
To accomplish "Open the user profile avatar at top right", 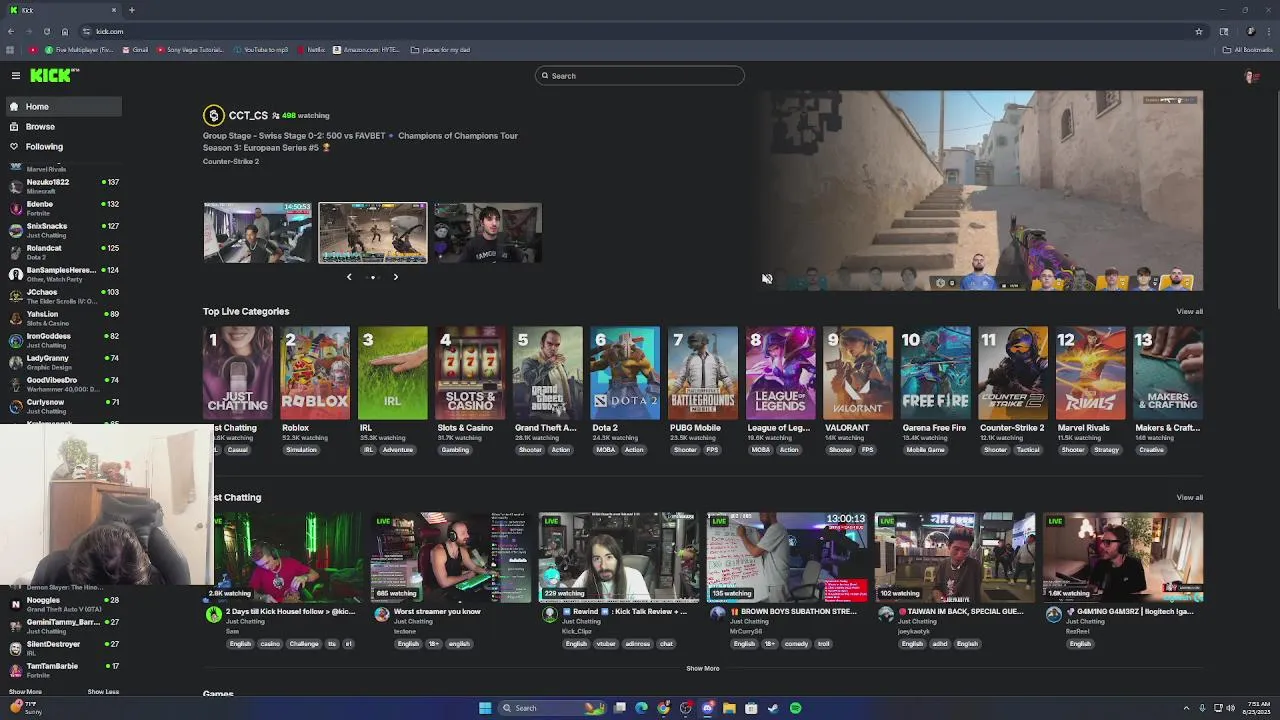I will 1250,76.
